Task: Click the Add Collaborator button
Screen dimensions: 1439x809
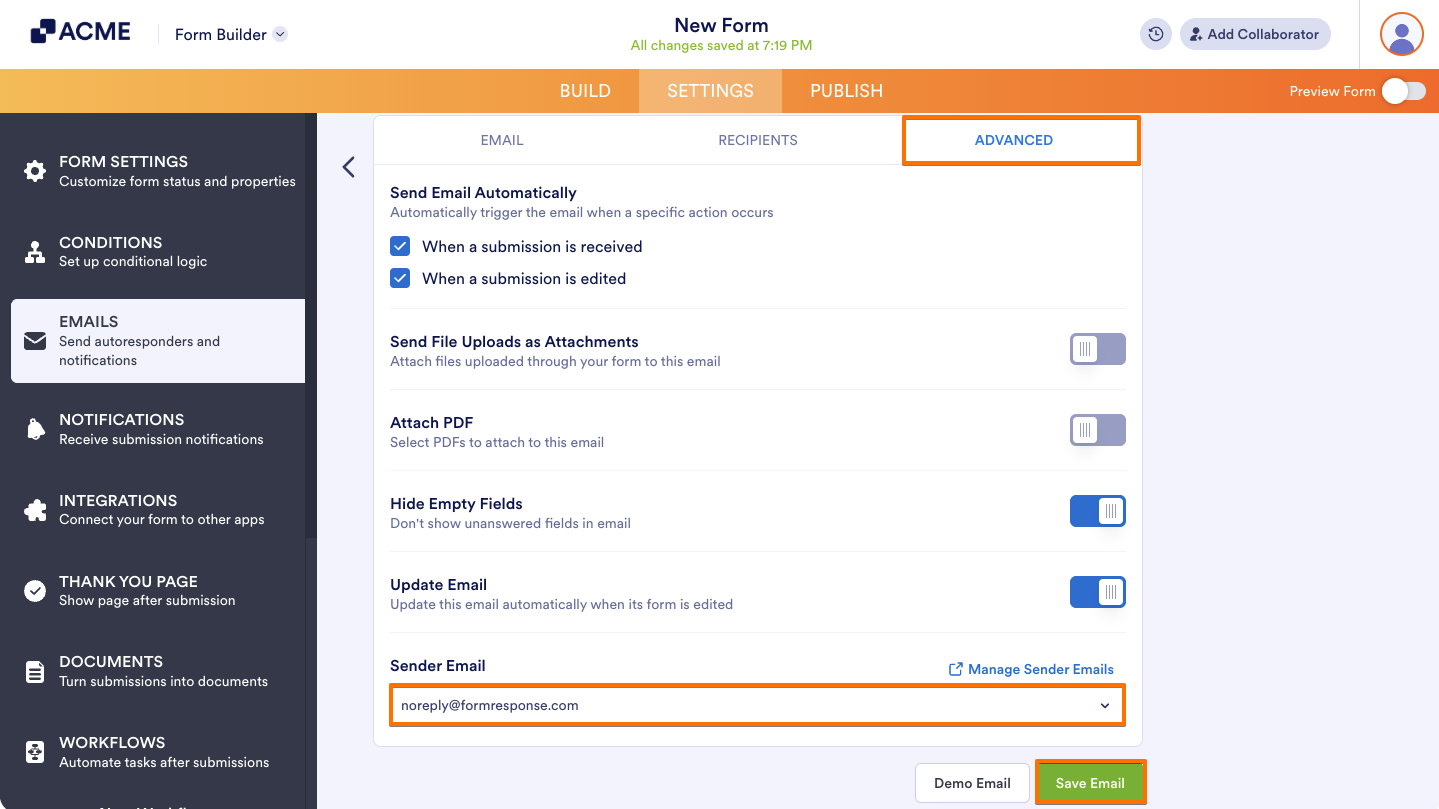Action: [1255, 34]
